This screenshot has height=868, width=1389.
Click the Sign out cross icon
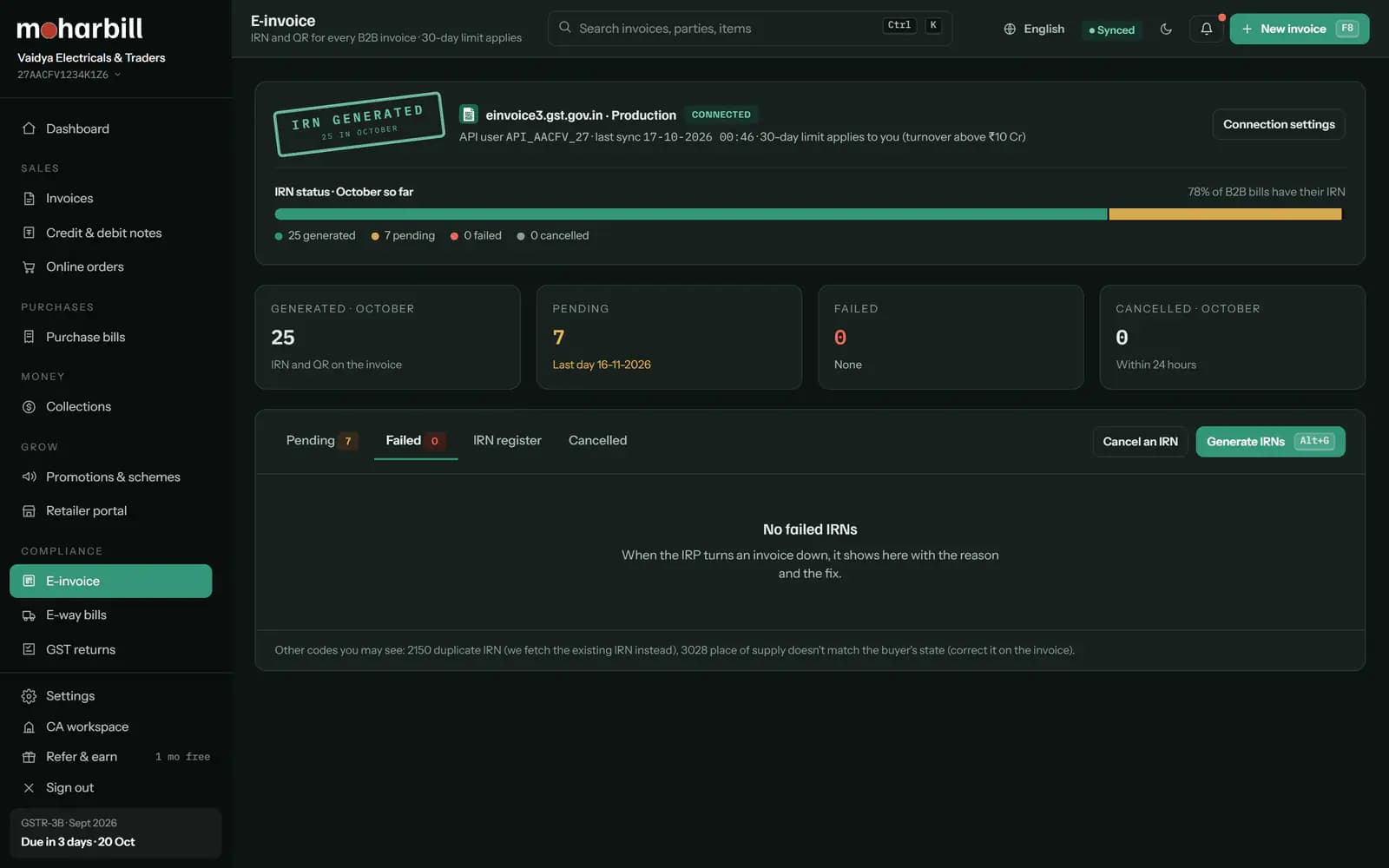29,788
